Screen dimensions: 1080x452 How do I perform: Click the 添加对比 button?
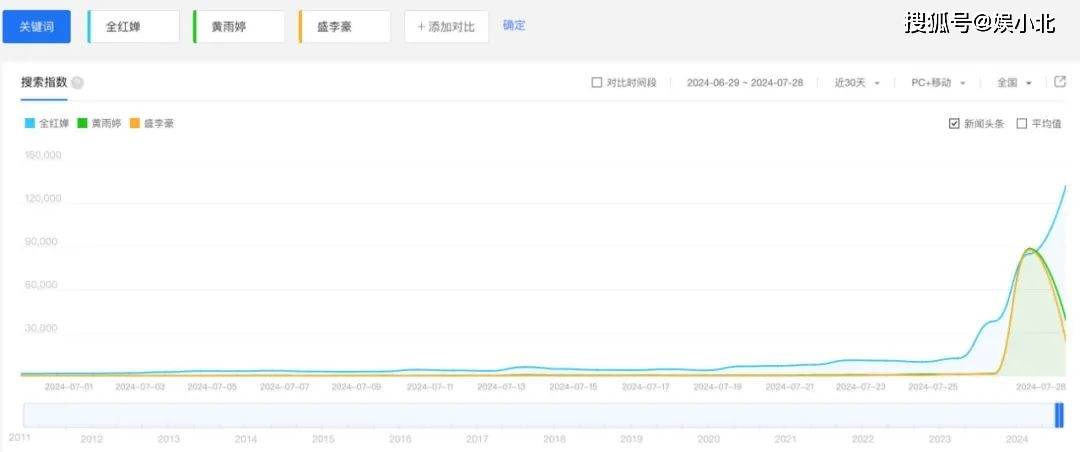pos(446,27)
